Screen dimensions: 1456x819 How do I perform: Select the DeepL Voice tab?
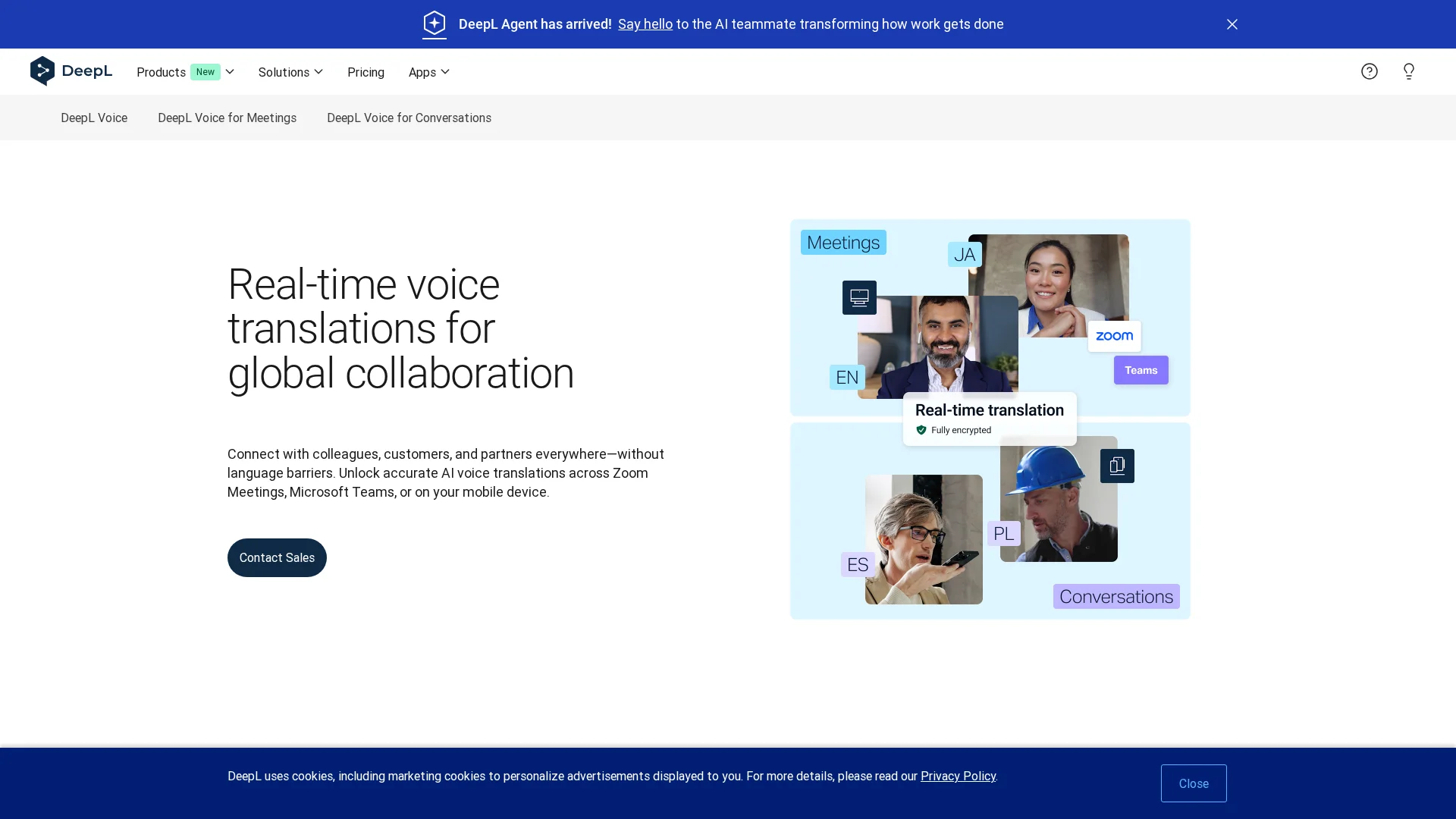tap(94, 118)
